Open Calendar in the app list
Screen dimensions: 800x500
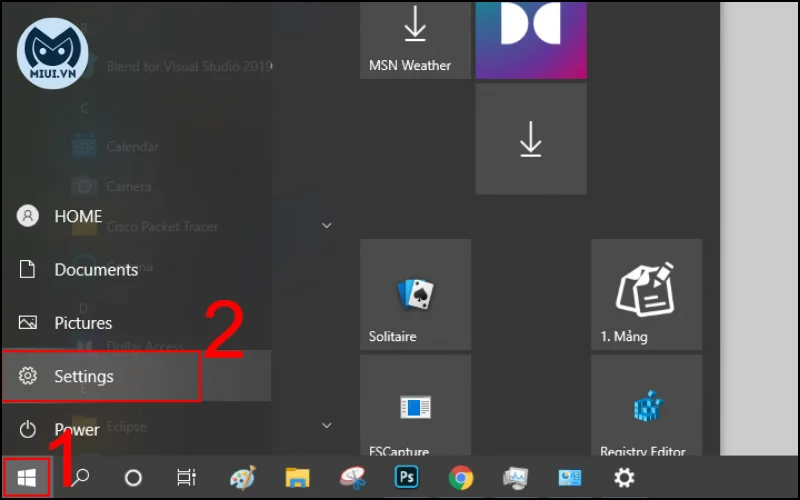pos(132,147)
